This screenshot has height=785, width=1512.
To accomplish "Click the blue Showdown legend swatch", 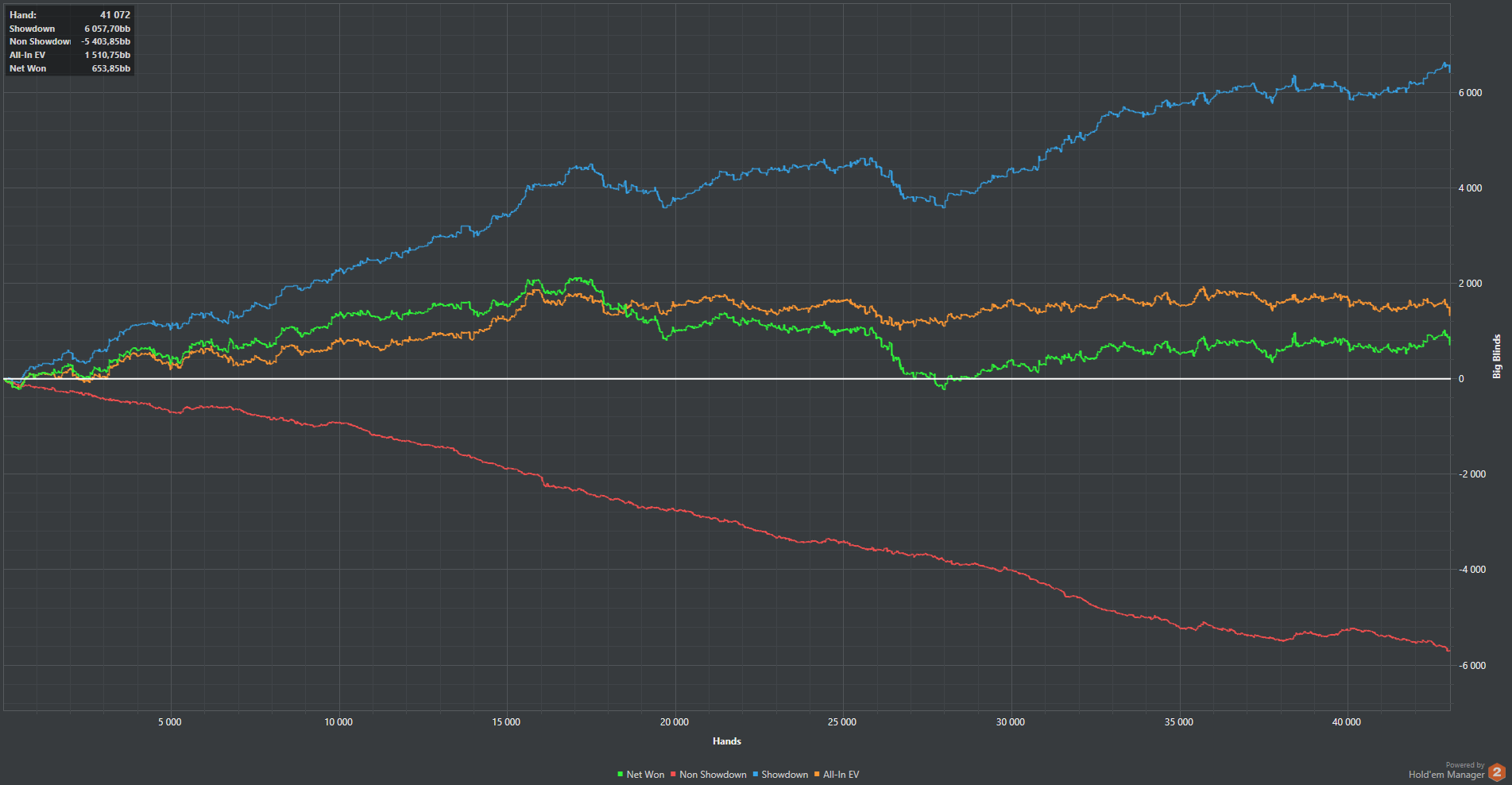I will 756,775.
